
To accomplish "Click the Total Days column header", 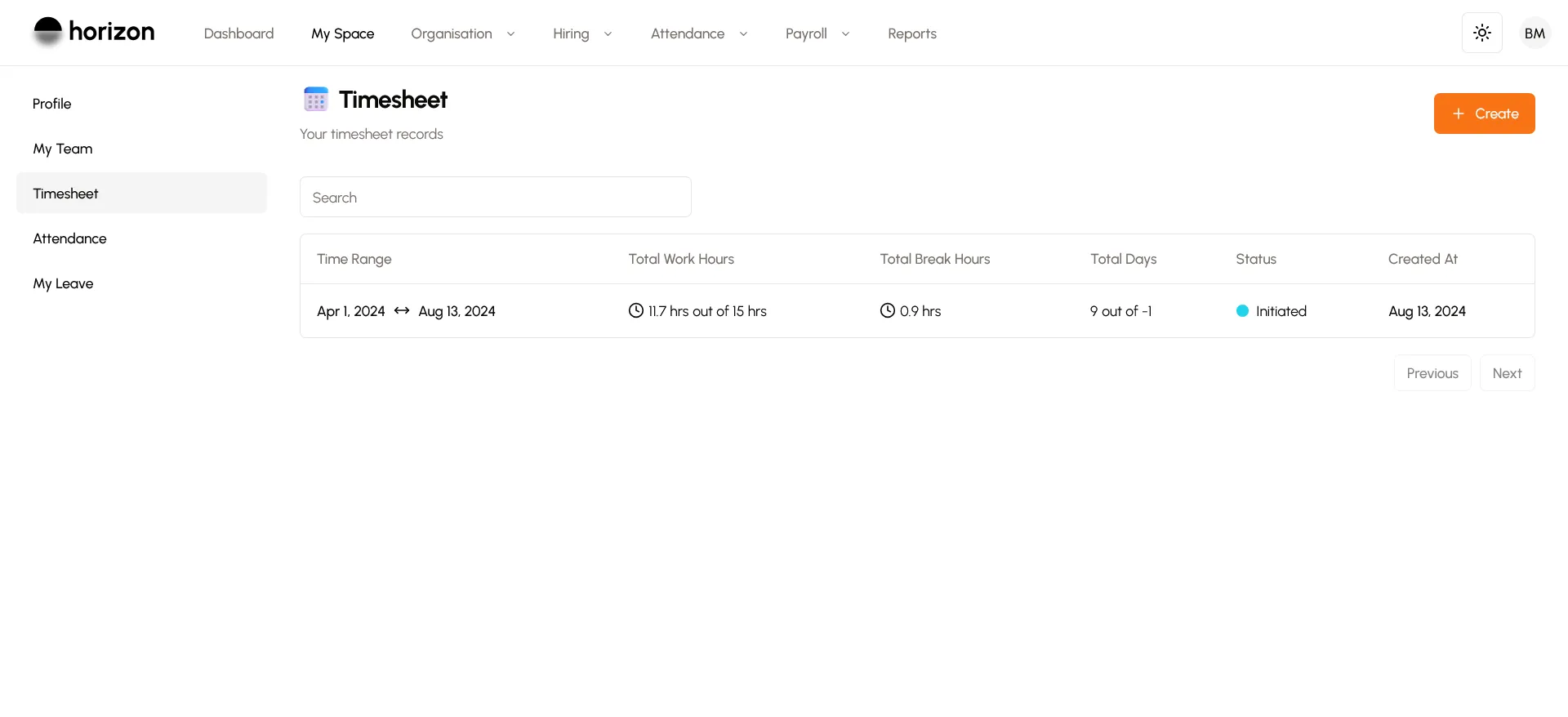I will [1123, 259].
